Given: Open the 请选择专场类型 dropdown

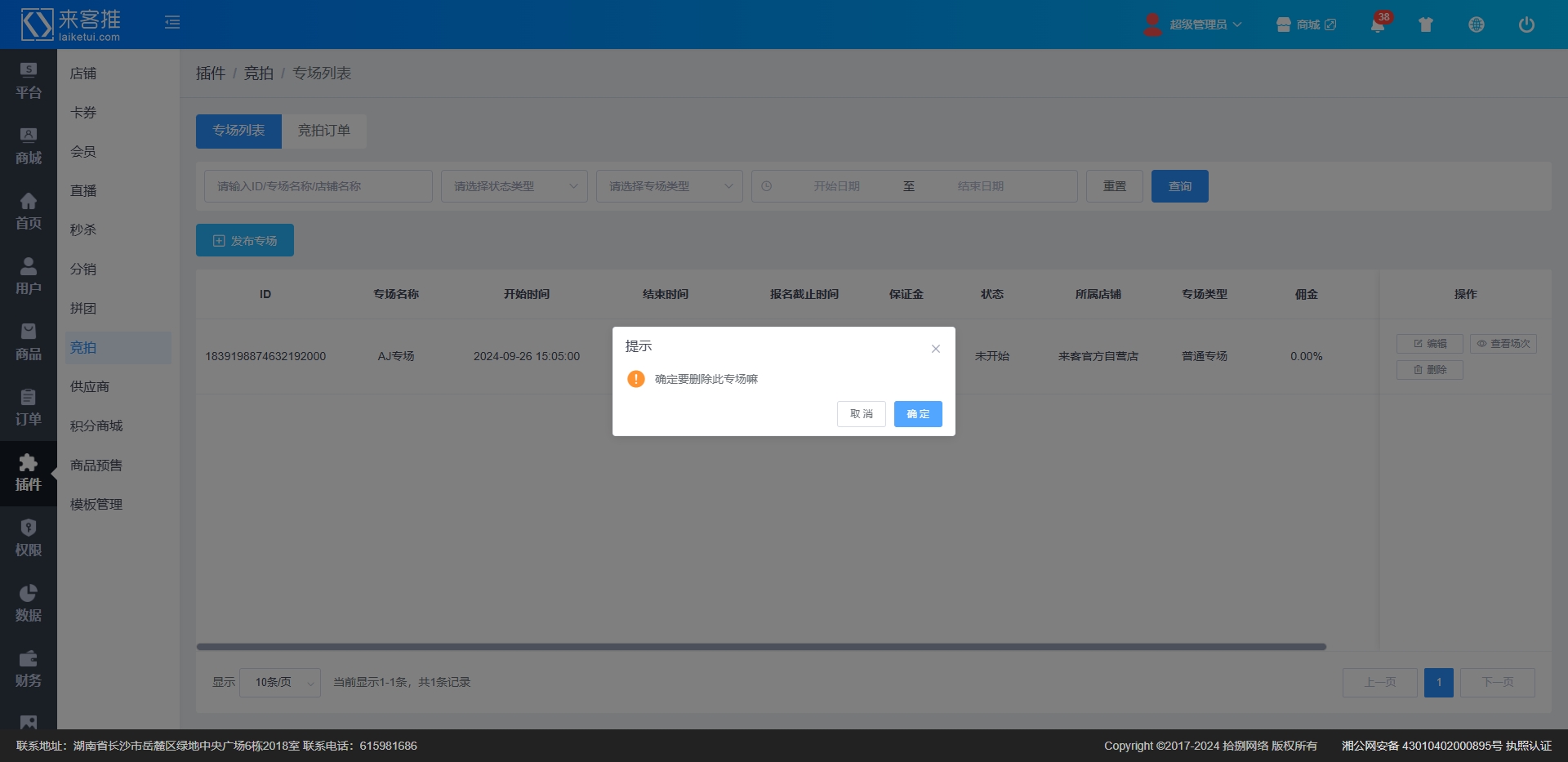Looking at the screenshot, I should pos(669,186).
